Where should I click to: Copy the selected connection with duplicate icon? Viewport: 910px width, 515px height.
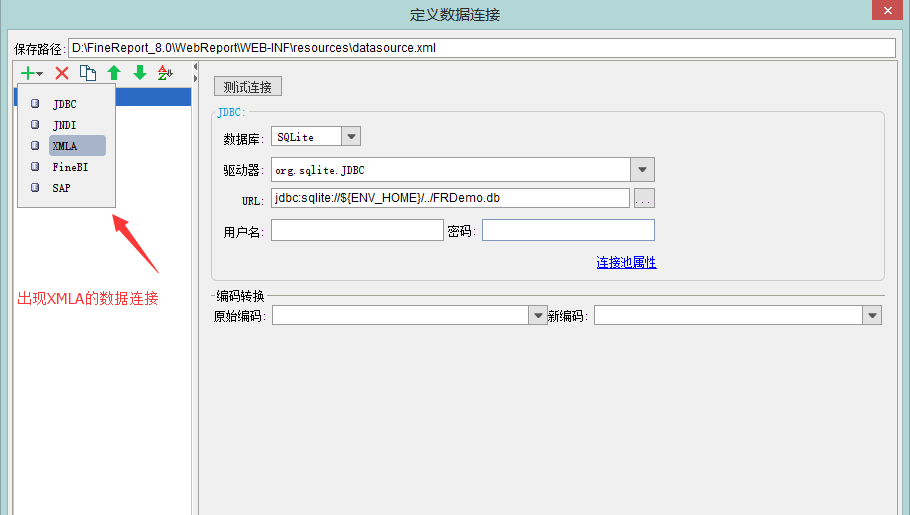point(88,73)
